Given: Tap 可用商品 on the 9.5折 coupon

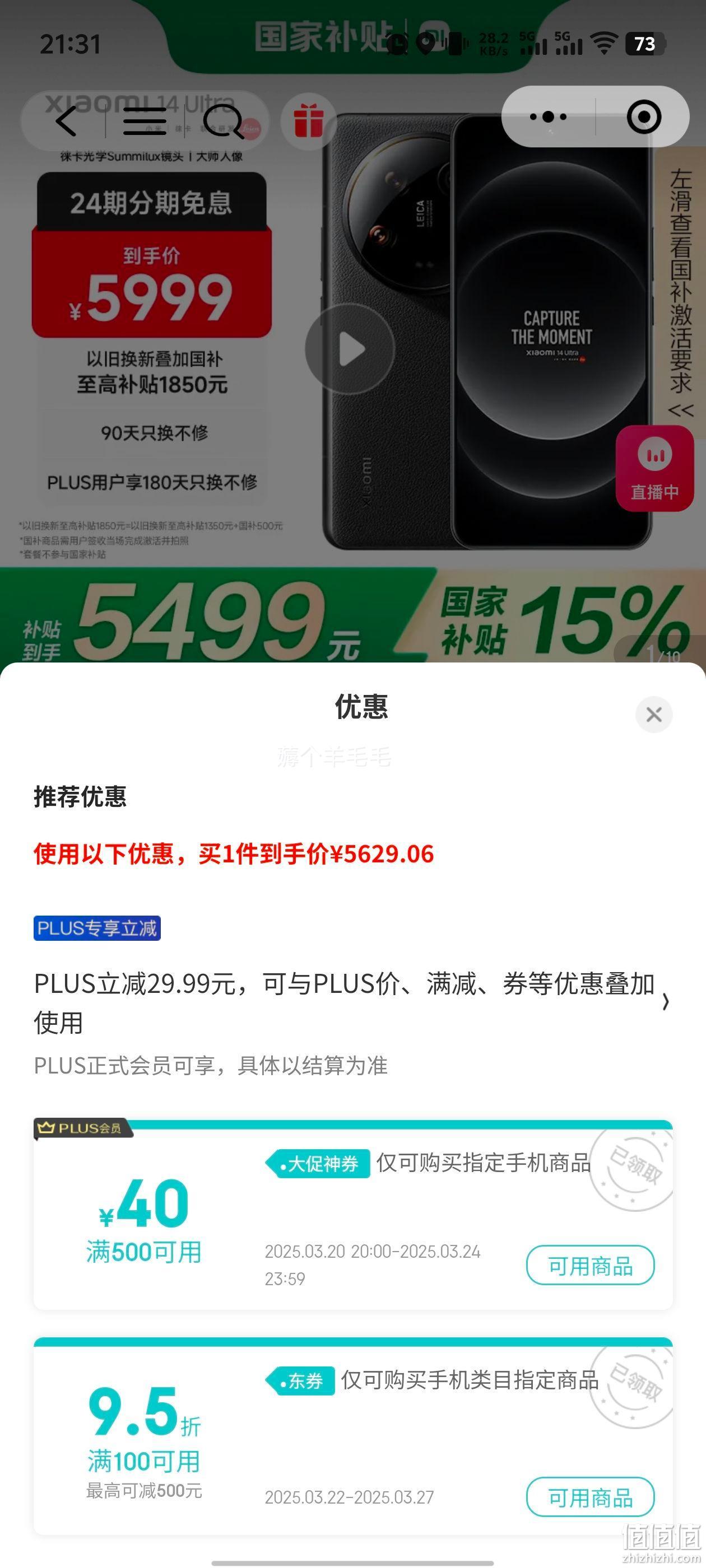Looking at the screenshot, I should pos(590,1497).
